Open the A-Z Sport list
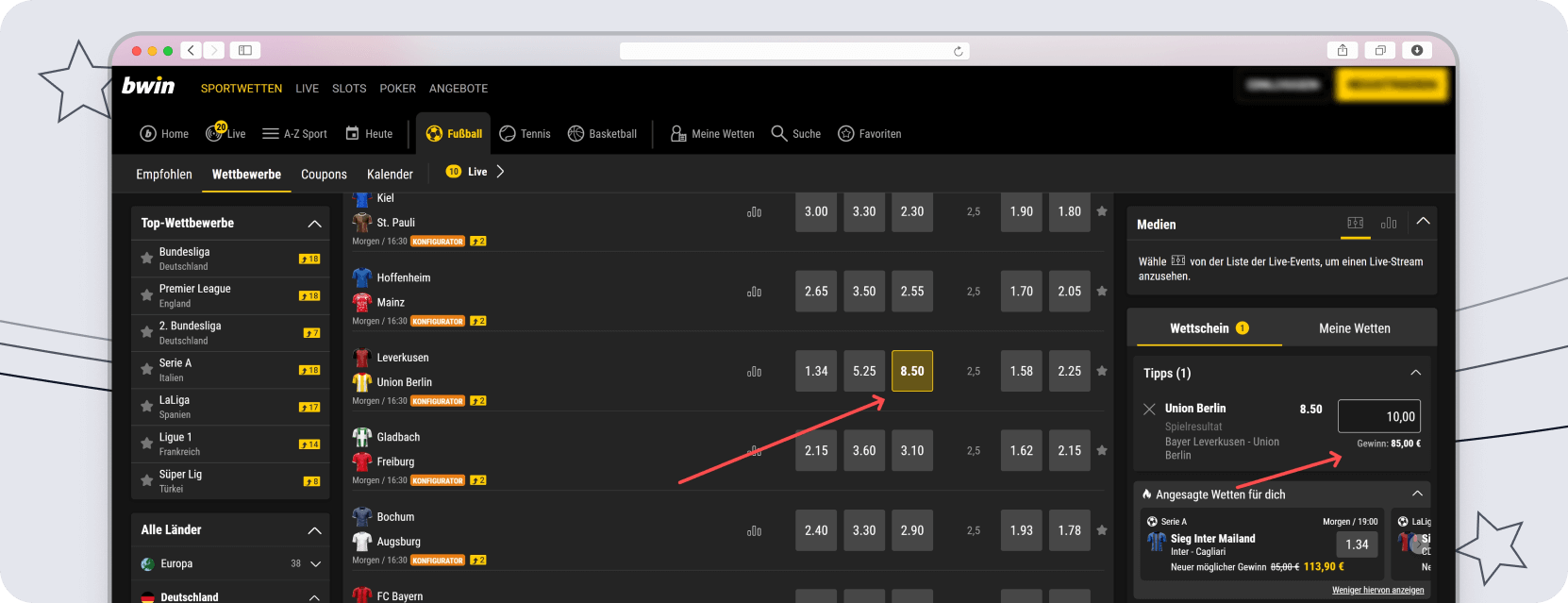Viewport: 1568px width, 603px height. tap(295, 134)
